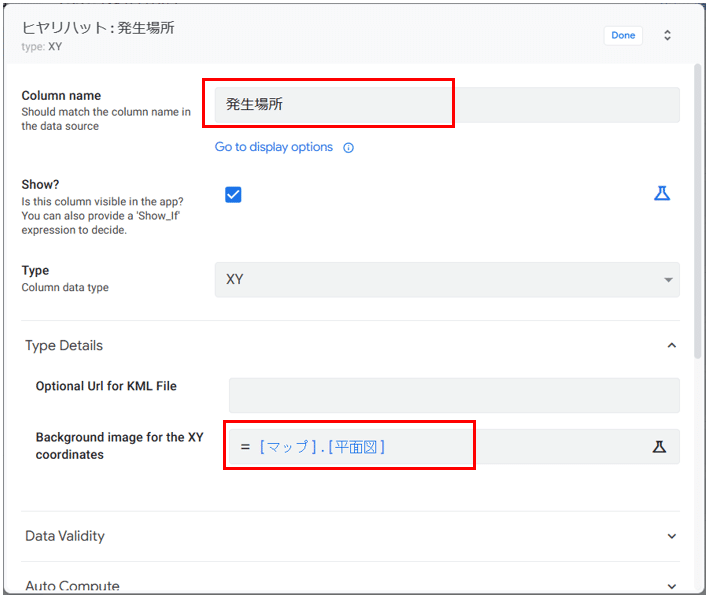The height and width of the screenshot is (600, 709).
Task: Open the Type dropdown showing XY
Action: coord(447,279)
